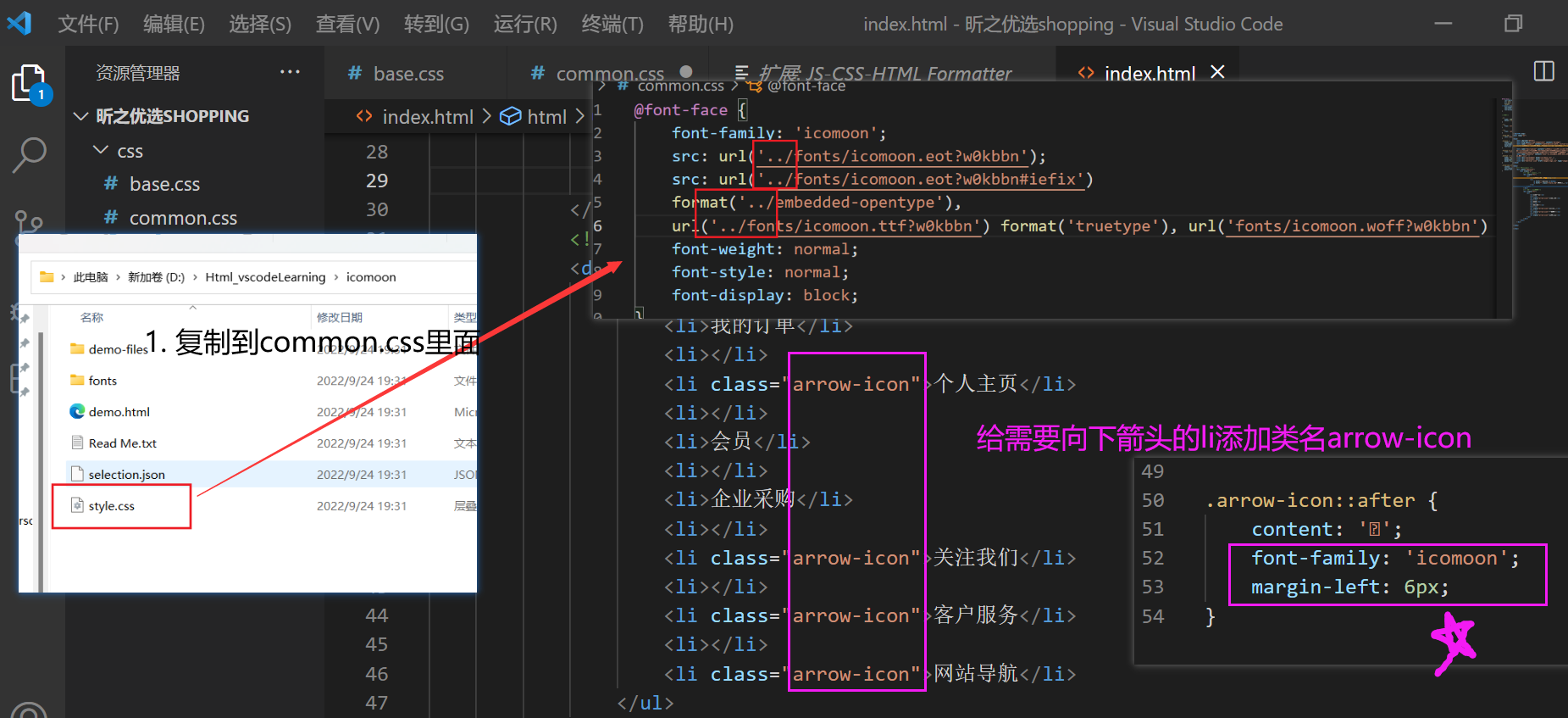
Task: Open Explorer more actions ellipsis
Action: click(x=290, y=72)
